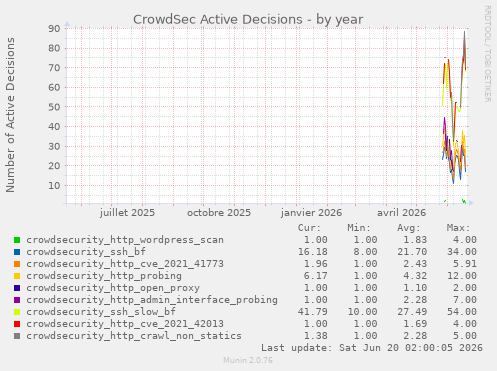Click the ssh_slow_bf max value 54.00
The height and width of the screenshot is (371, 497).
462,312
